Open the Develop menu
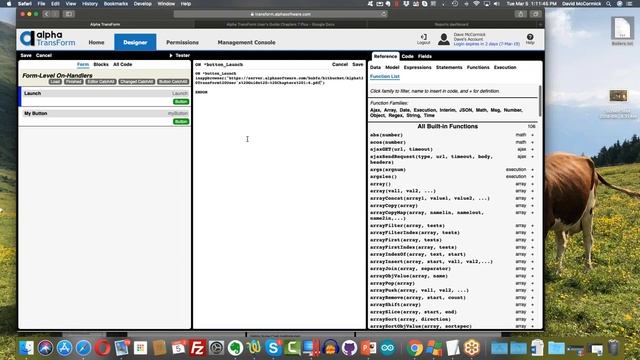The width and height of the screenshot is (640, 360). [x=142, y=4]
